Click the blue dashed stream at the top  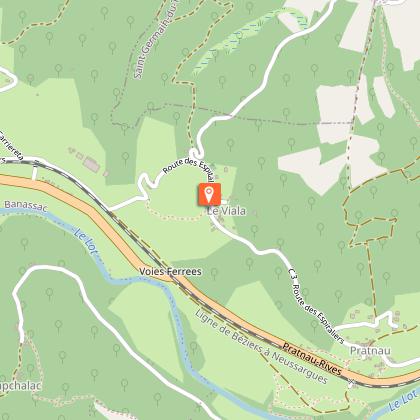point(248,35)
